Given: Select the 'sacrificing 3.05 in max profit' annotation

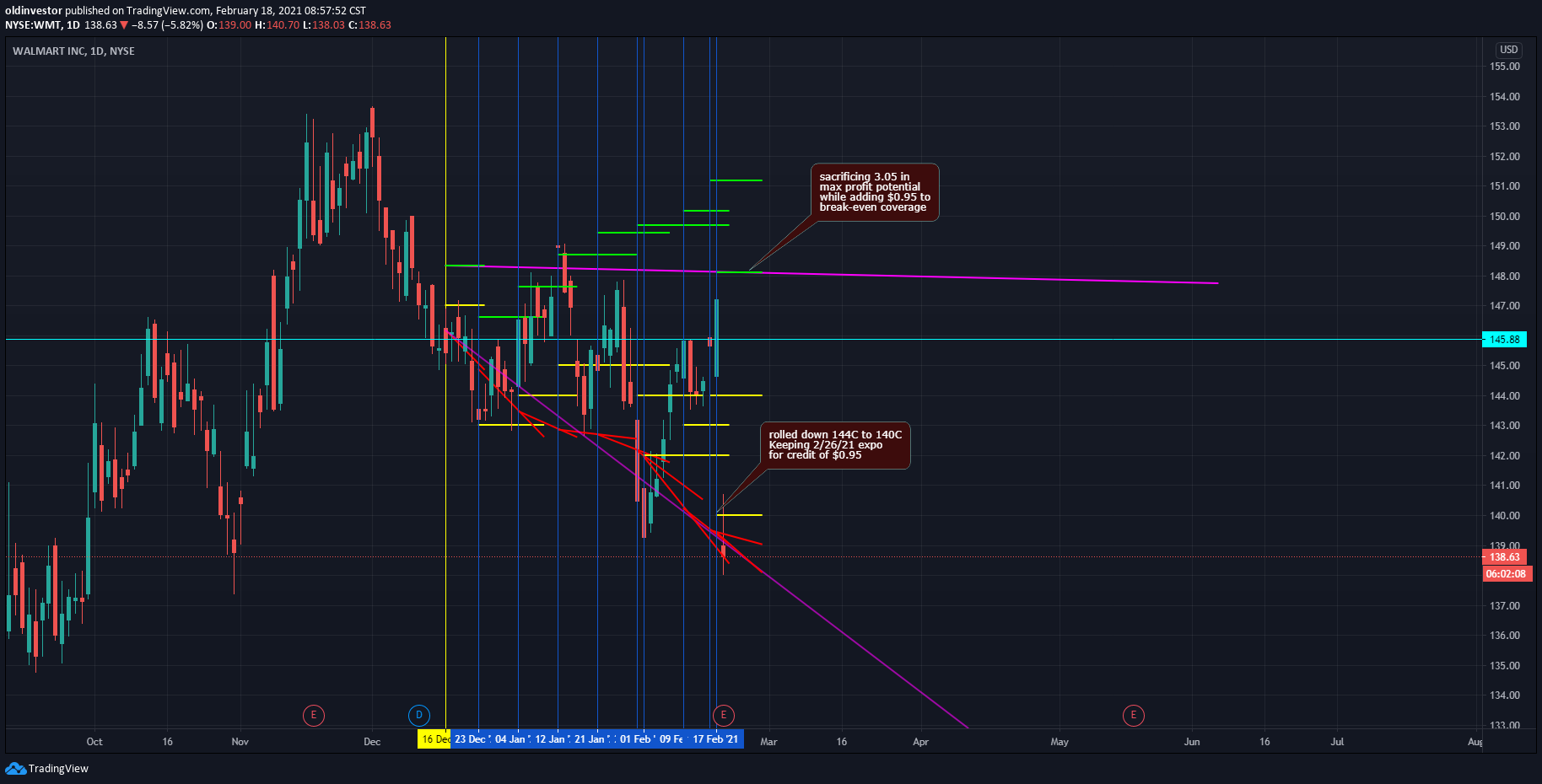Looking at the screenshot, I should click(875, 192).
